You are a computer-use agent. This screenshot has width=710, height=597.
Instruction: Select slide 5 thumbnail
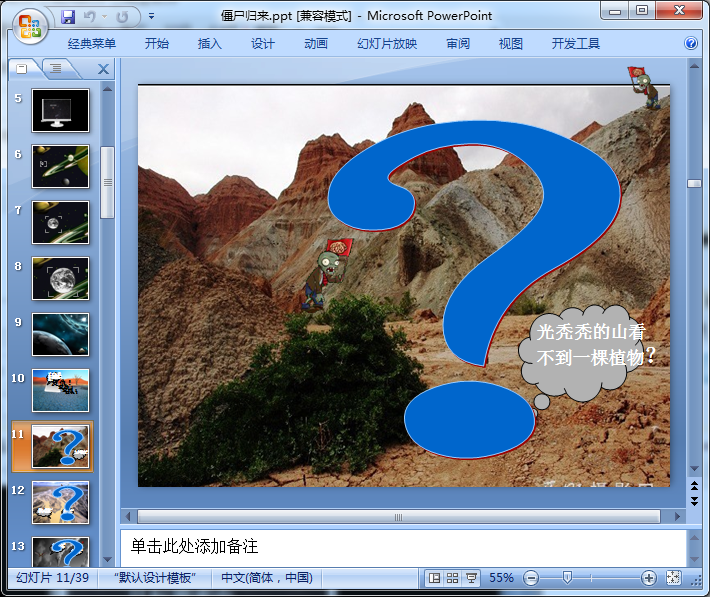point(60,111)
